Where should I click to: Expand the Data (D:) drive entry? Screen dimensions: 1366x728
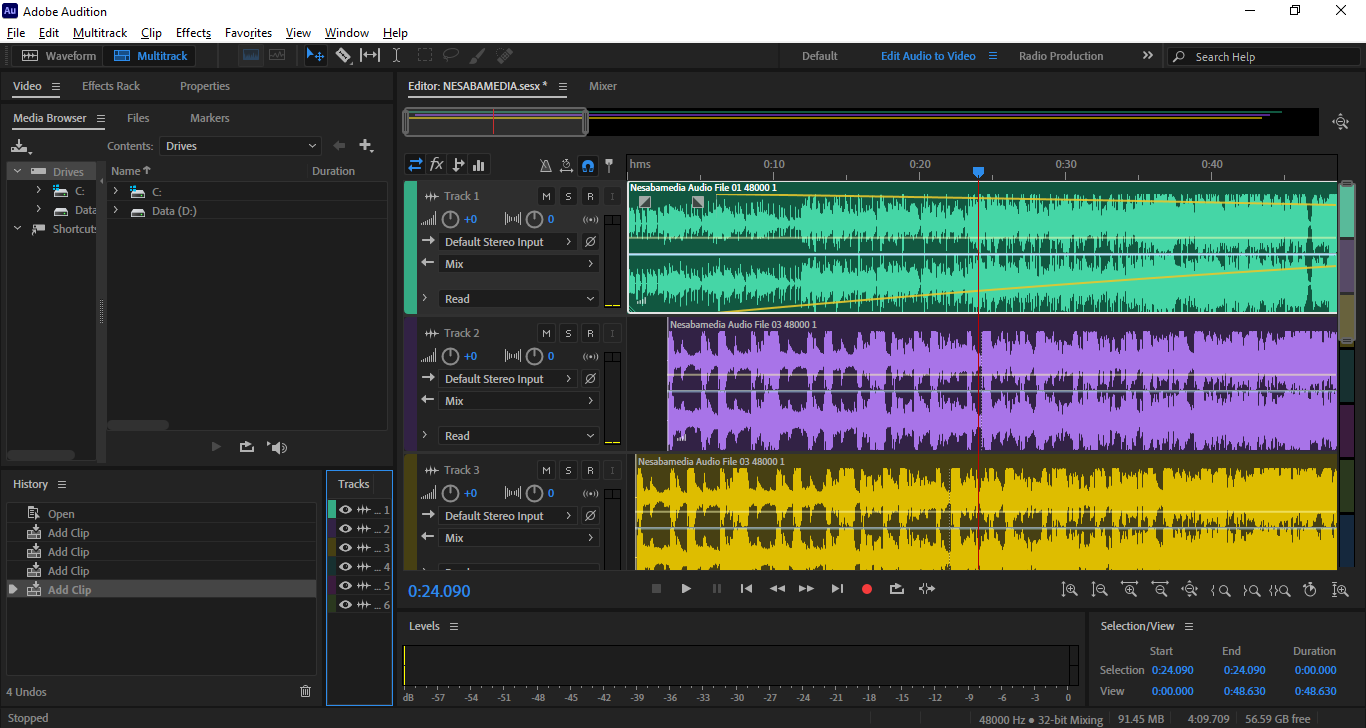point(116,211)
